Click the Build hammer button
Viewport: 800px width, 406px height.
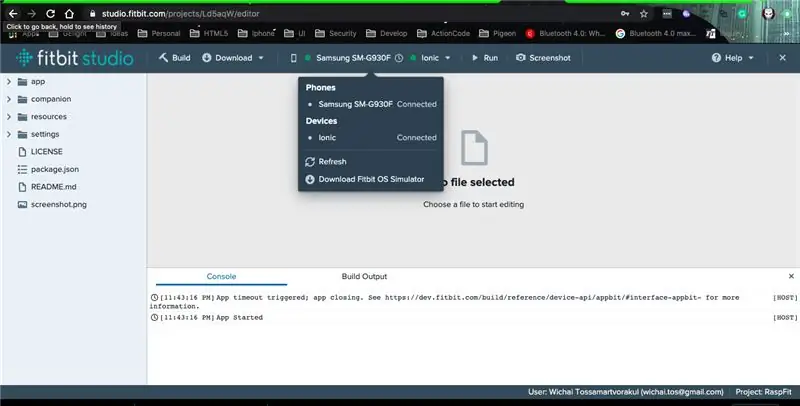click(x=174, y=58)
